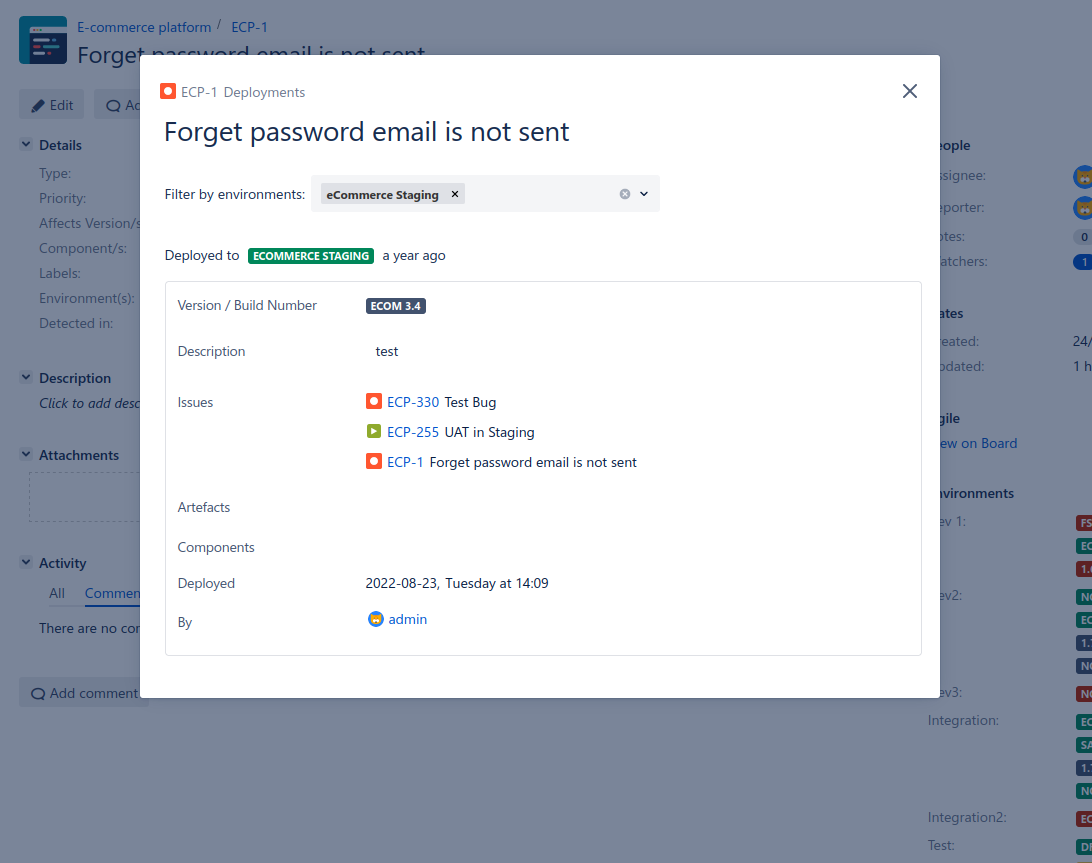The width and height of the screenshot is (1092, 863).
Task: Open the ECP-330 issue link
Action: click(412, 402)
